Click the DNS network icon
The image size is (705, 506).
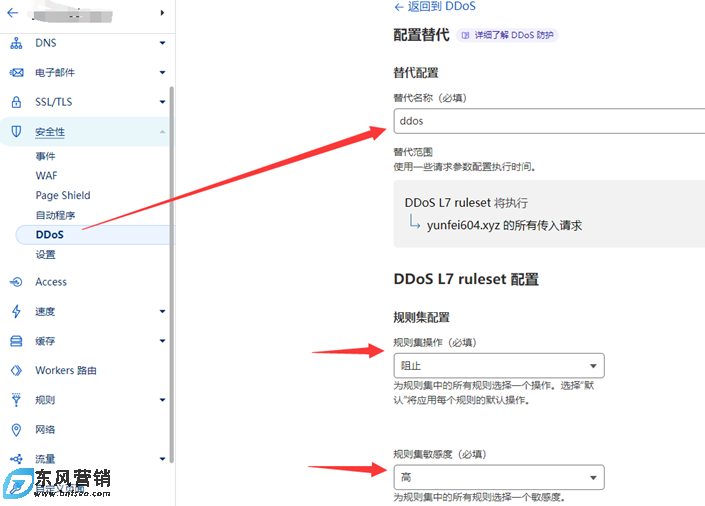click(16, 43)
